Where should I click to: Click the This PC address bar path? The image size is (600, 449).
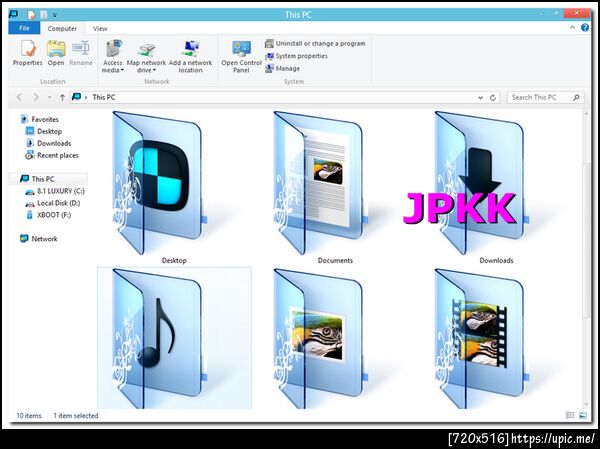pyautogui.click(x=104, y=97)
